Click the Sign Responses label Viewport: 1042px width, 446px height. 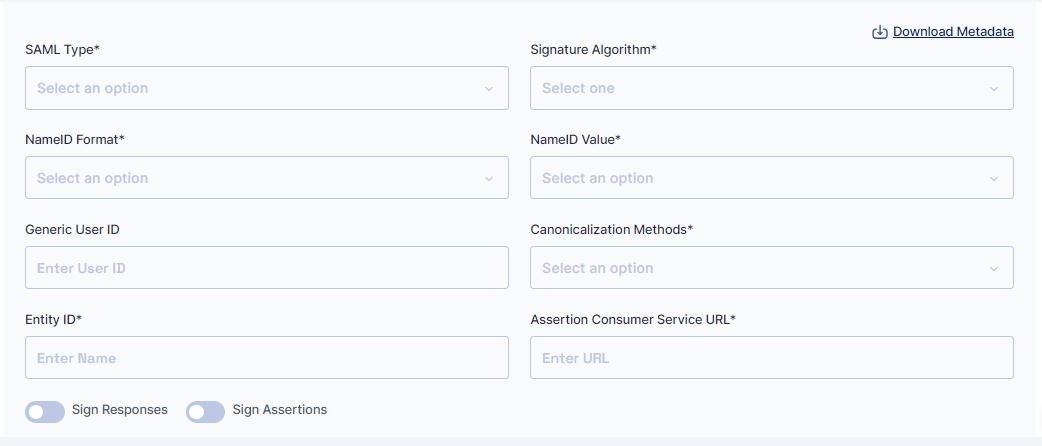[120, 409]
